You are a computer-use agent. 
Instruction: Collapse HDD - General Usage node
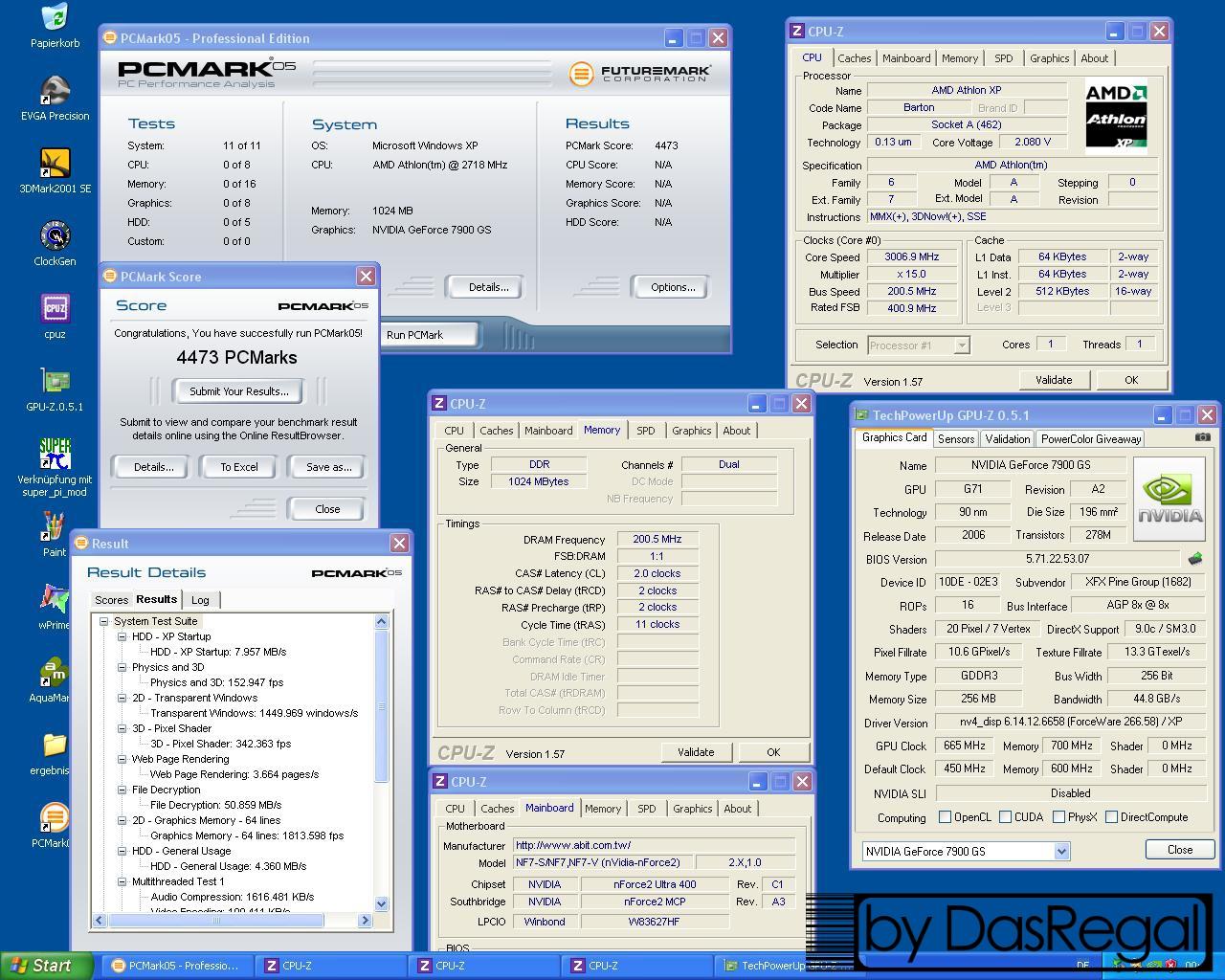(x=122, y=851)
